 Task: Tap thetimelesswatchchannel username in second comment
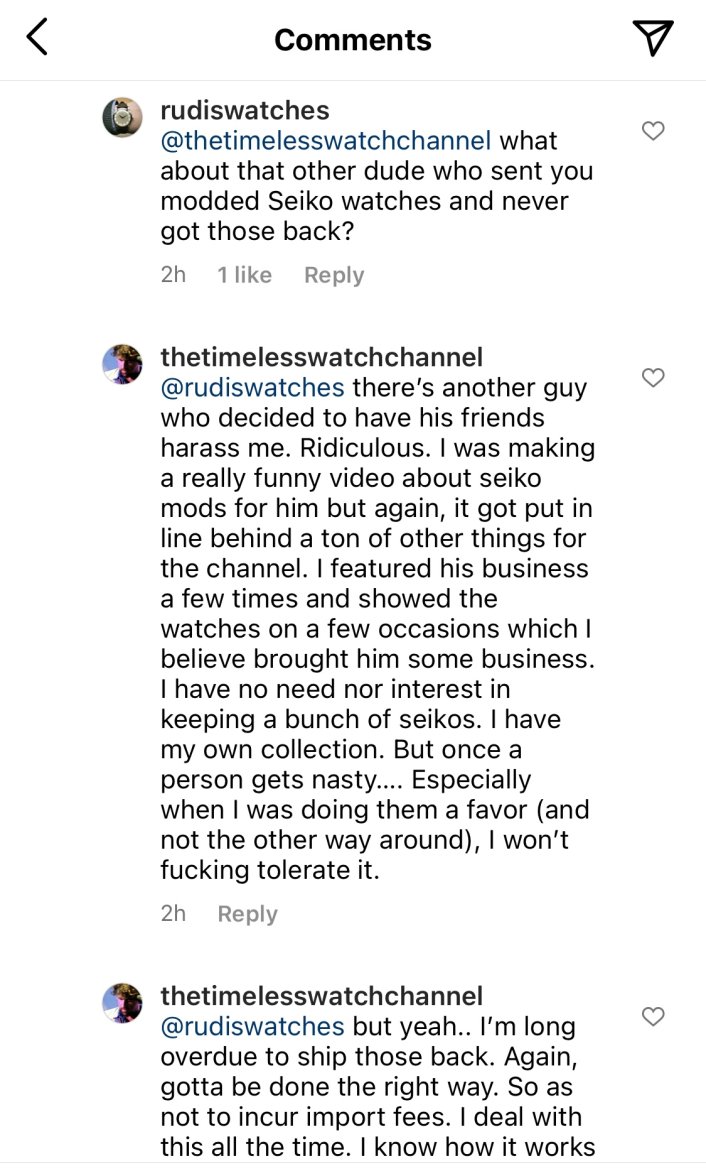pyautogui.click(x=322, y=357)
